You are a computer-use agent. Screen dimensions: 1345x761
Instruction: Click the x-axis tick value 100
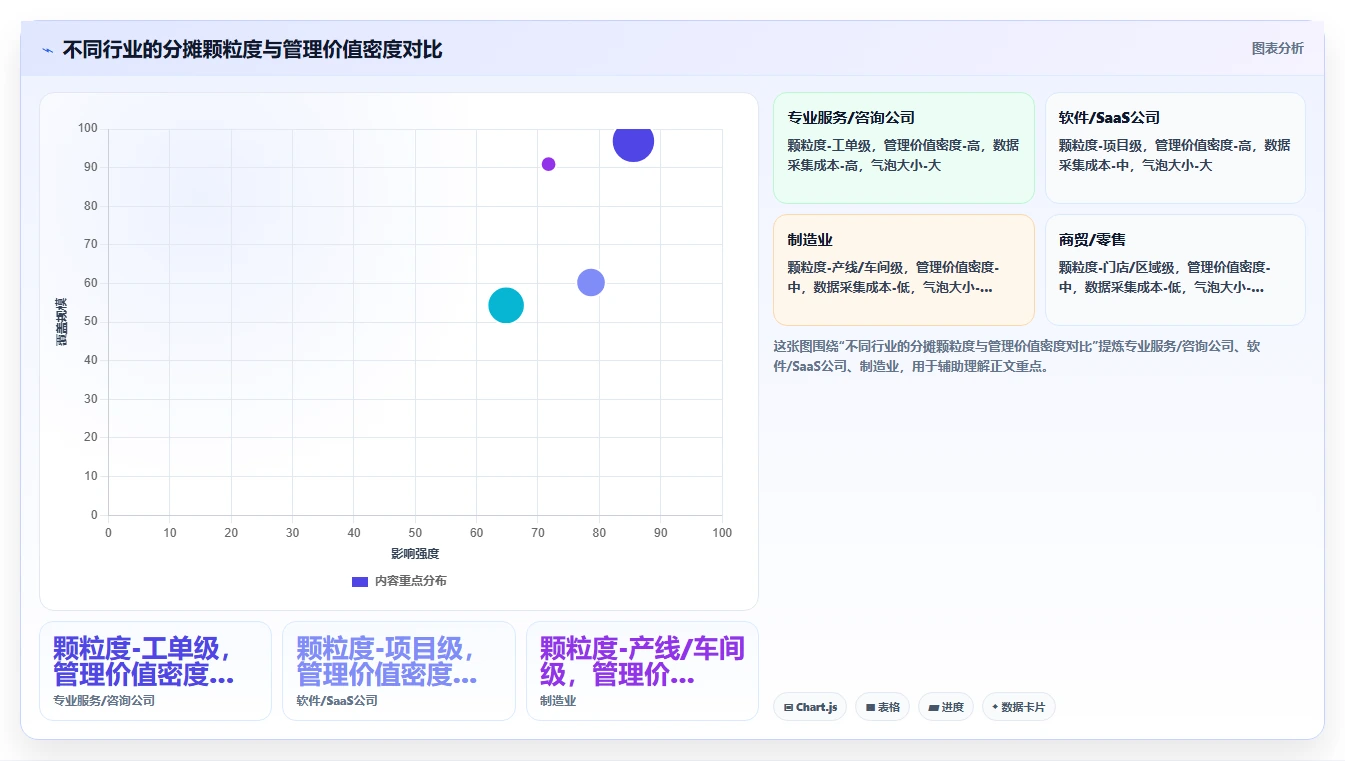[722, 533]
